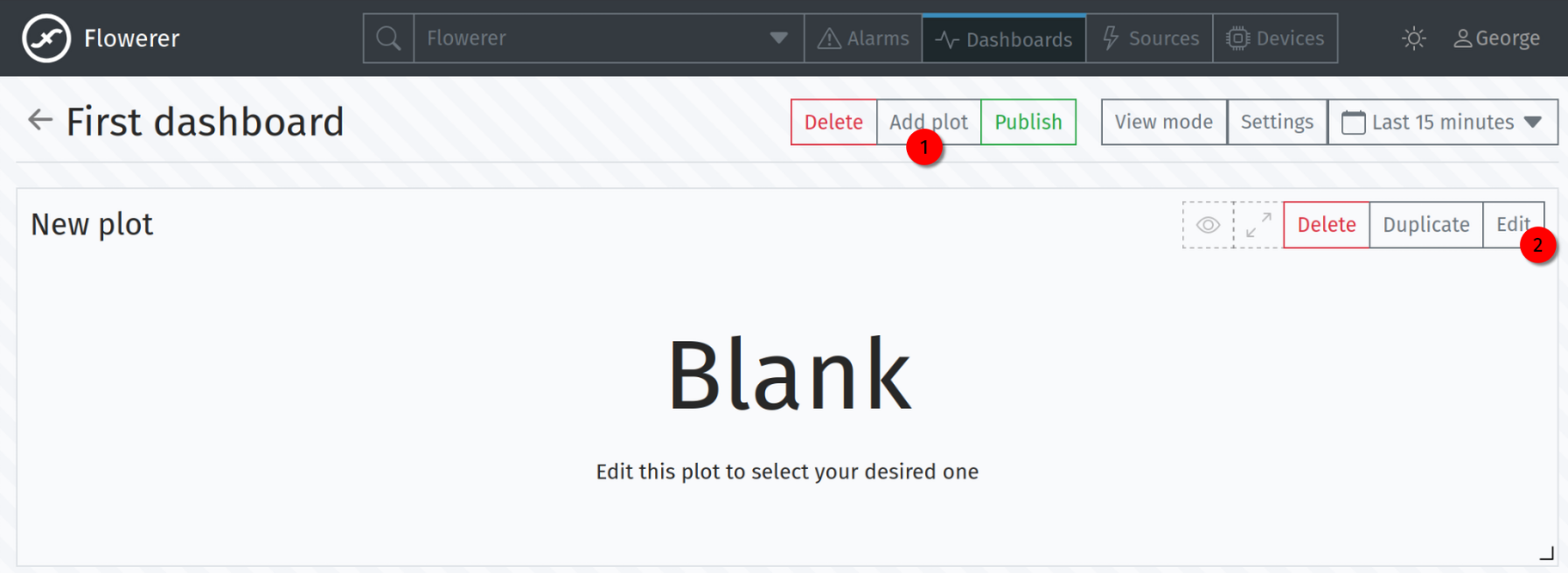Image resolution: width=1568 pixels, height=573 pixels.
Task: Open dashboard Settings
Action: (1277, 122)
